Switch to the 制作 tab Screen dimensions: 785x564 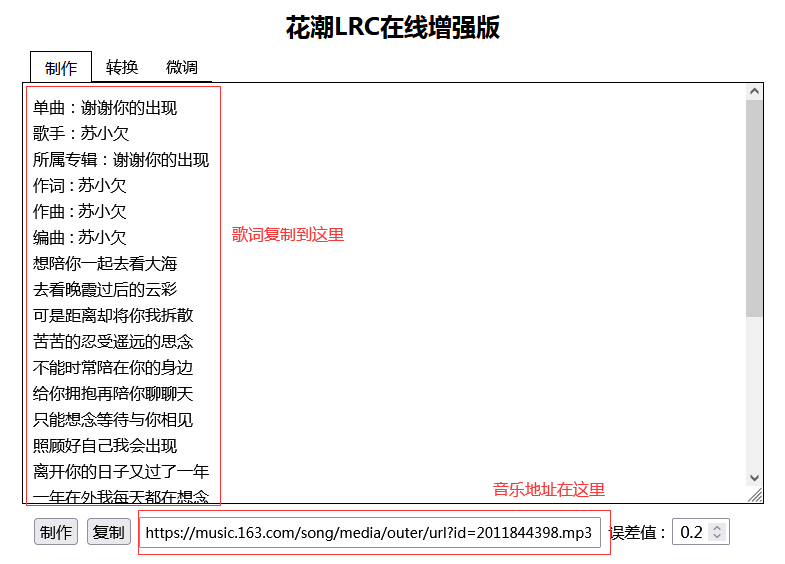(61, 67)
